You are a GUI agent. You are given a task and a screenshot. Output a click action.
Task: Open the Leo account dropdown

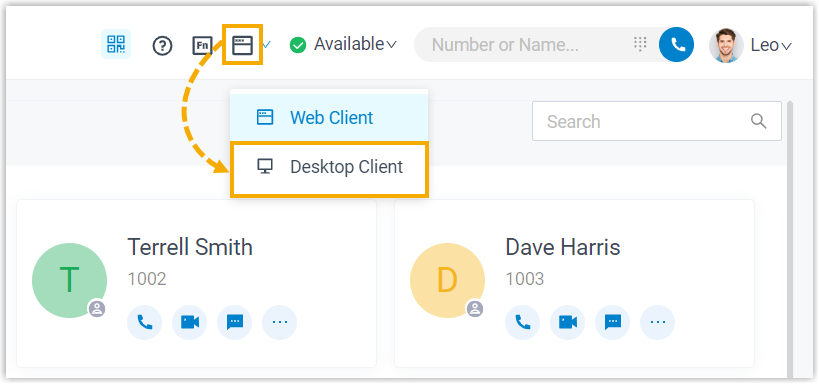tap(771, 46)
